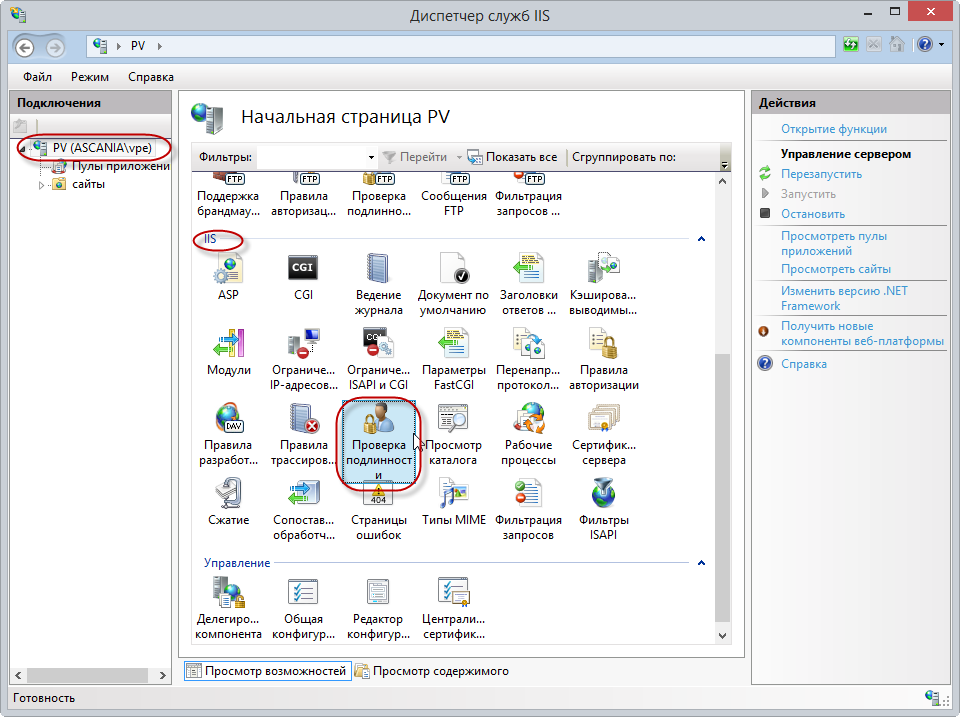This screenshot has height=717, width=960.
Task: Open the Режим menu
Action: [x=89, y=77]
